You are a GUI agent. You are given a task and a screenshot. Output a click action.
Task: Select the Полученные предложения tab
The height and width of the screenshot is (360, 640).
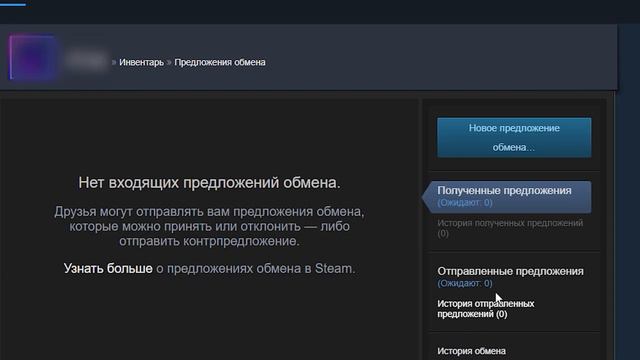(x=507, y=197)
